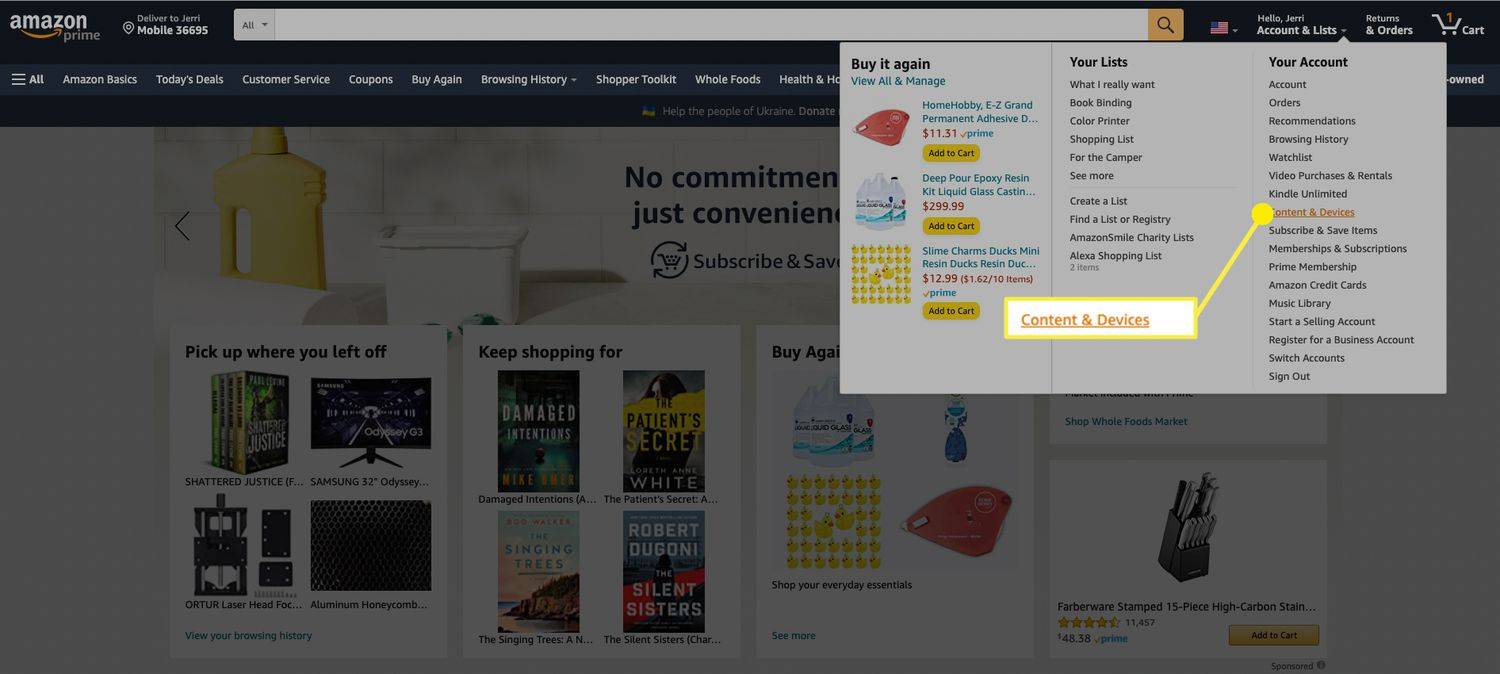Image resolution: width=1500 pixels, height=674 pixels.
Task: Open The Patient's Secret book cover
Action: [x=664, y=431]
